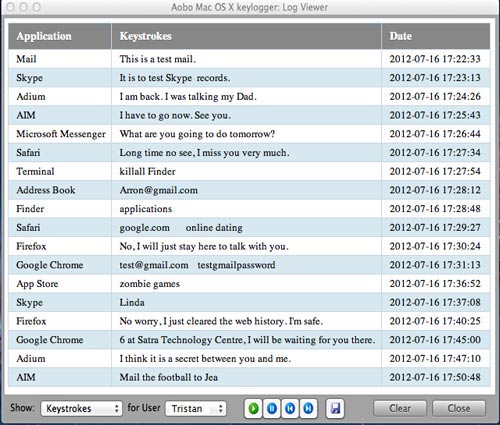Image resolution: width=500 pixels, height=425 pixels.
Task: Click the Clear button
Action: [400, 408]
